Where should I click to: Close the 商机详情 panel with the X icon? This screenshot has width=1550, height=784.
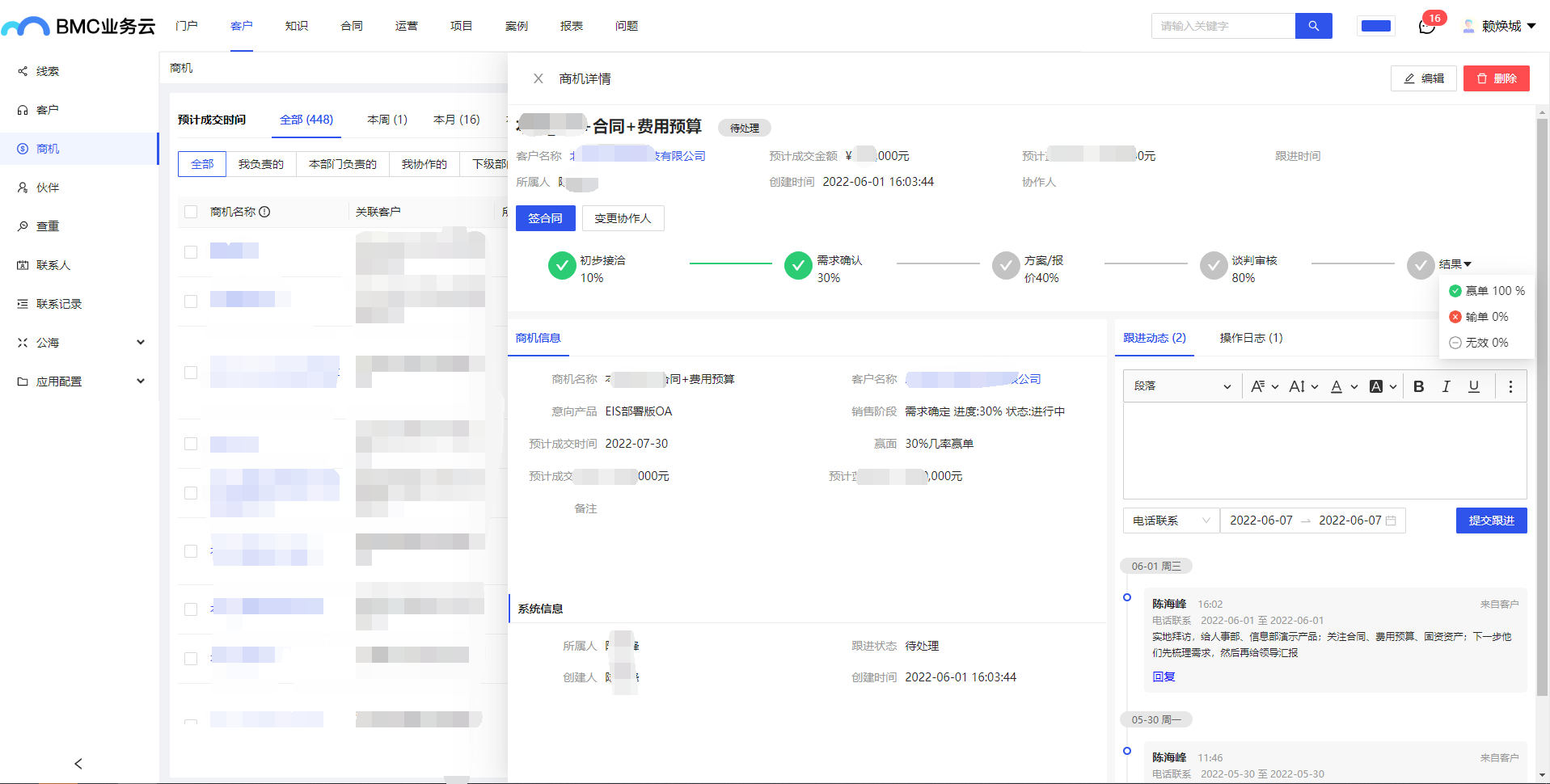[538, 78]
